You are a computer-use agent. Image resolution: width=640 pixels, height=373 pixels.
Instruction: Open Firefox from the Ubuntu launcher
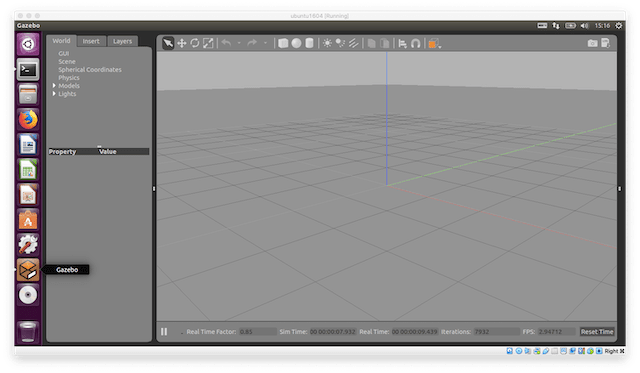pos(28,120)
